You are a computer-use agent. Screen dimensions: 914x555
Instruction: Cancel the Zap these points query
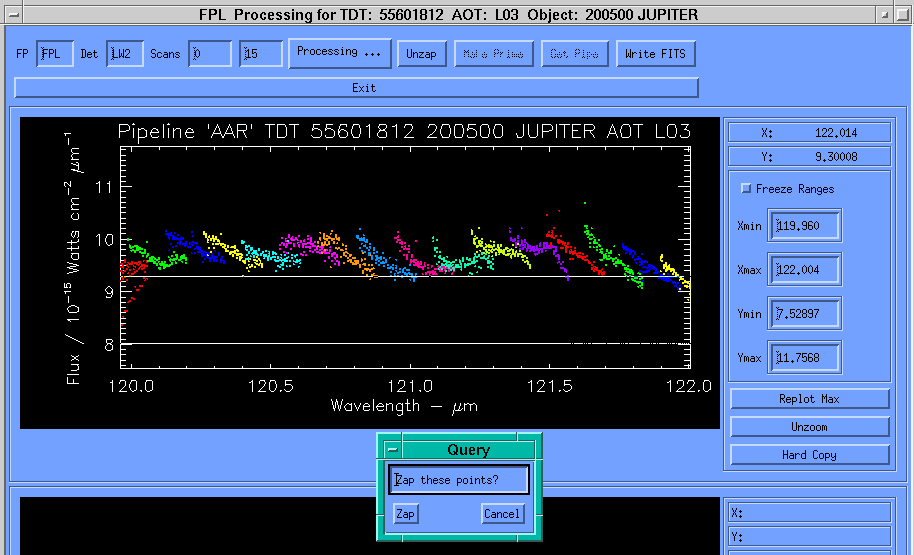coord(501,514)
